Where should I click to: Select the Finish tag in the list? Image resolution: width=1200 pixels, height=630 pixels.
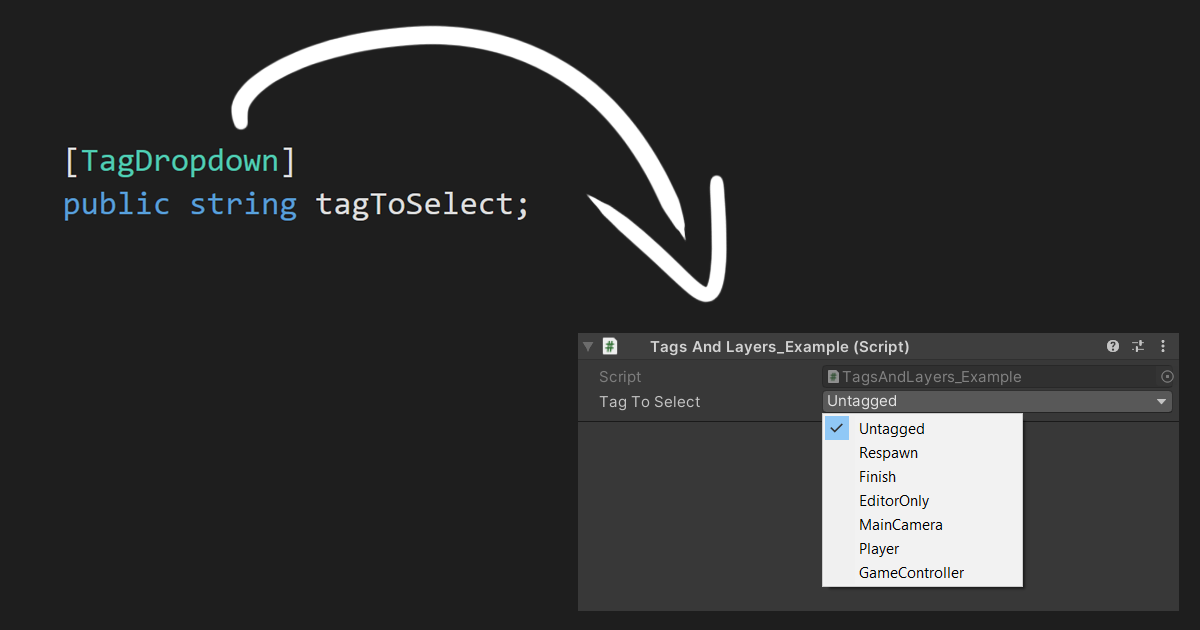[x=877, y=476]
